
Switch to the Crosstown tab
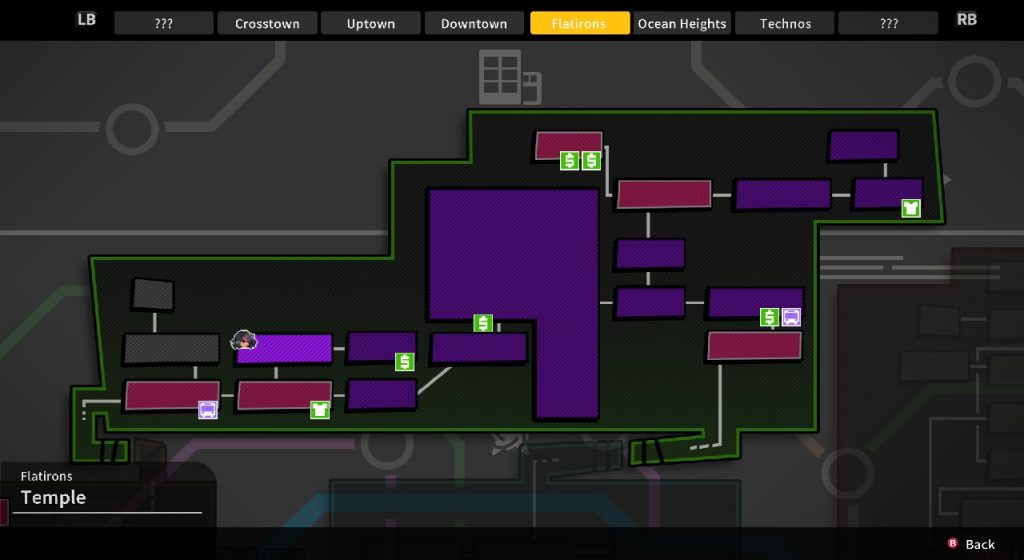point(267,23)
